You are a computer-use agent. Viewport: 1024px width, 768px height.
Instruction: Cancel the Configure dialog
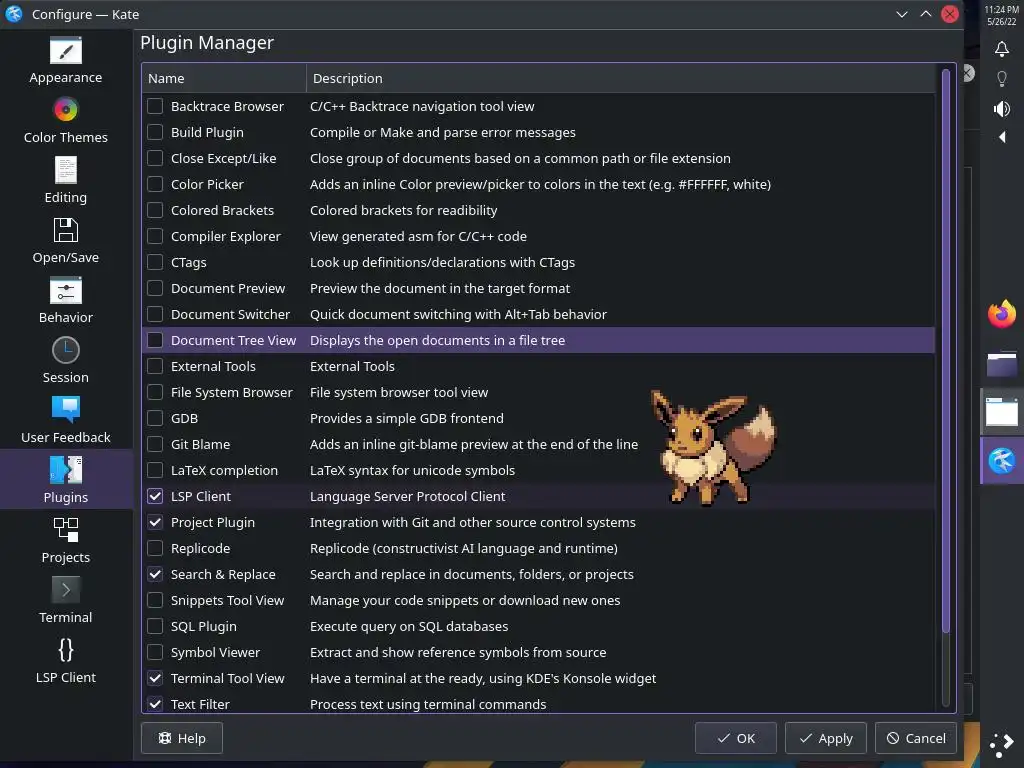click(916, 738)
